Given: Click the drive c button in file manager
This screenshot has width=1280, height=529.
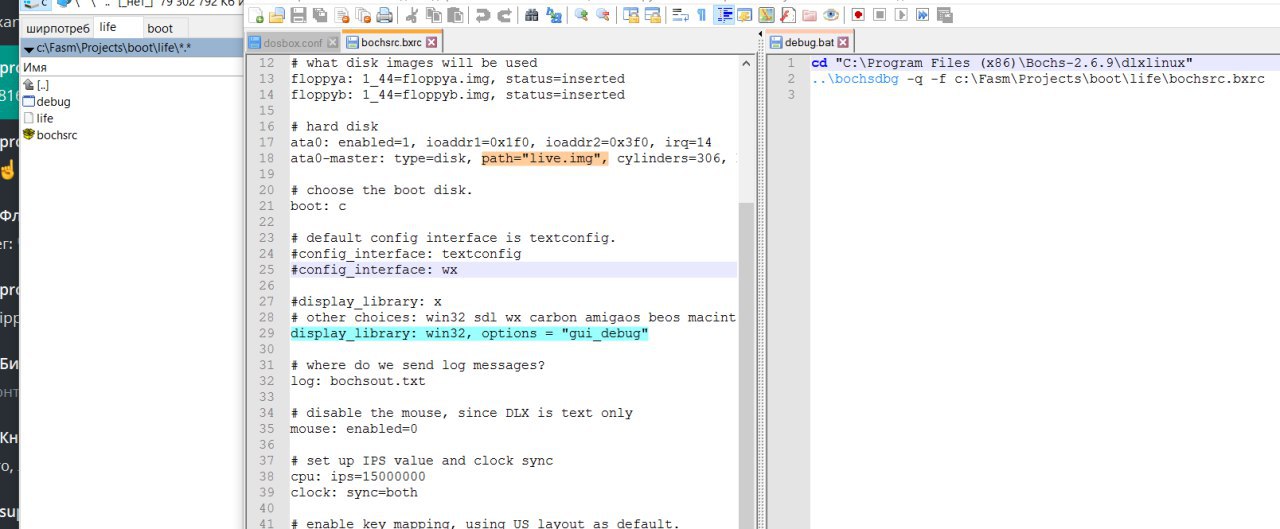Looking at the screenshot, I should [36, 4].
